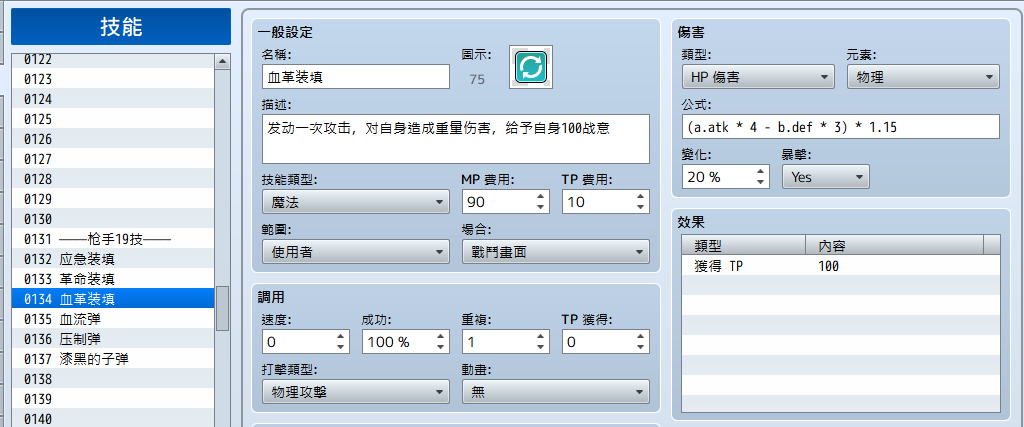
Task: Open the 技能類型 dropdown showing 魔法
Action: click(356, 202)
